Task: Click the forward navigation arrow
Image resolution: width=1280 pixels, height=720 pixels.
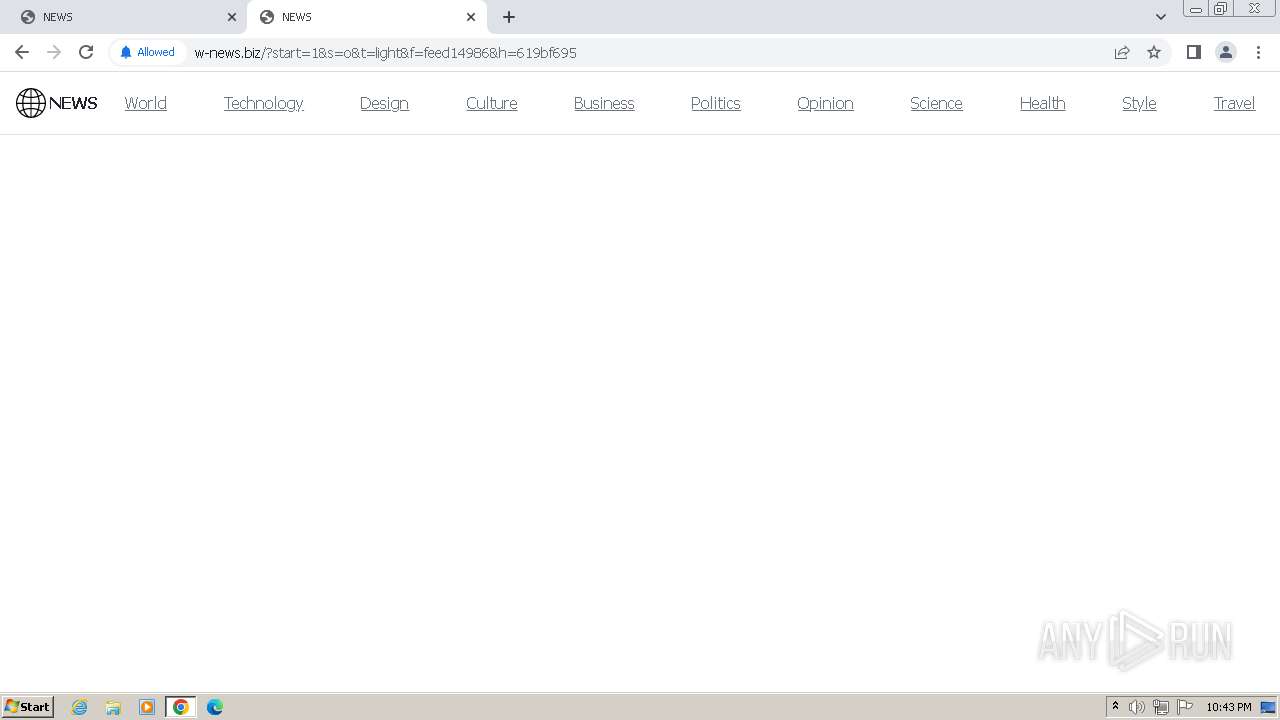Action: coord(54,52)
